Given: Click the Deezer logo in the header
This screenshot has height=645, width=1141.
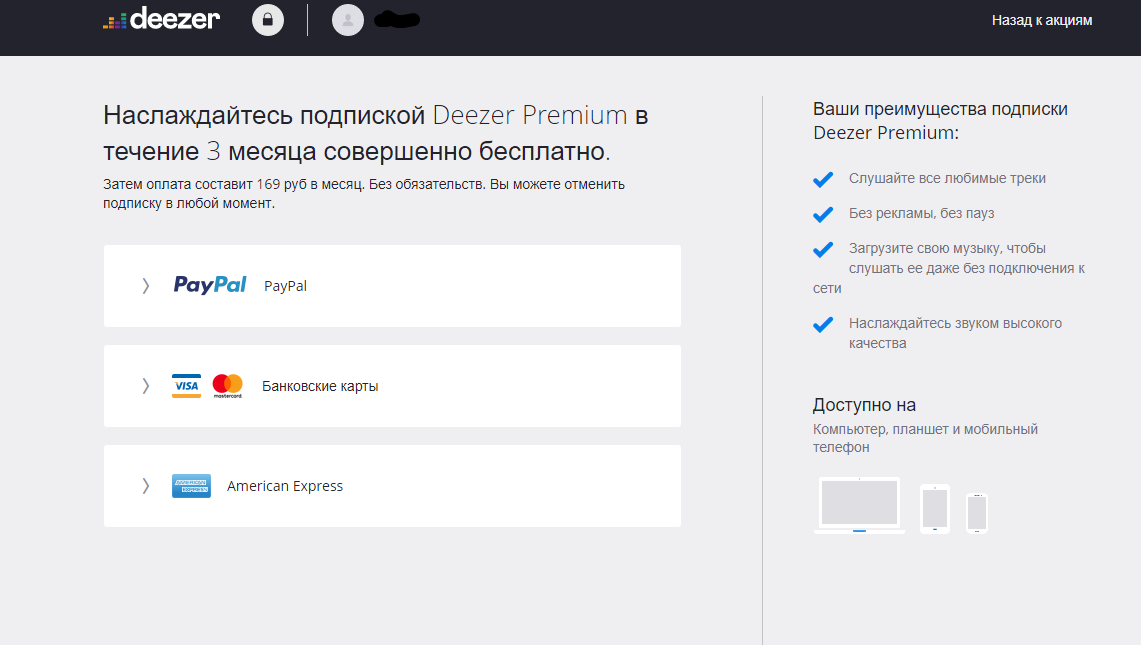Looking at the screenshot, I should point(161,19).
